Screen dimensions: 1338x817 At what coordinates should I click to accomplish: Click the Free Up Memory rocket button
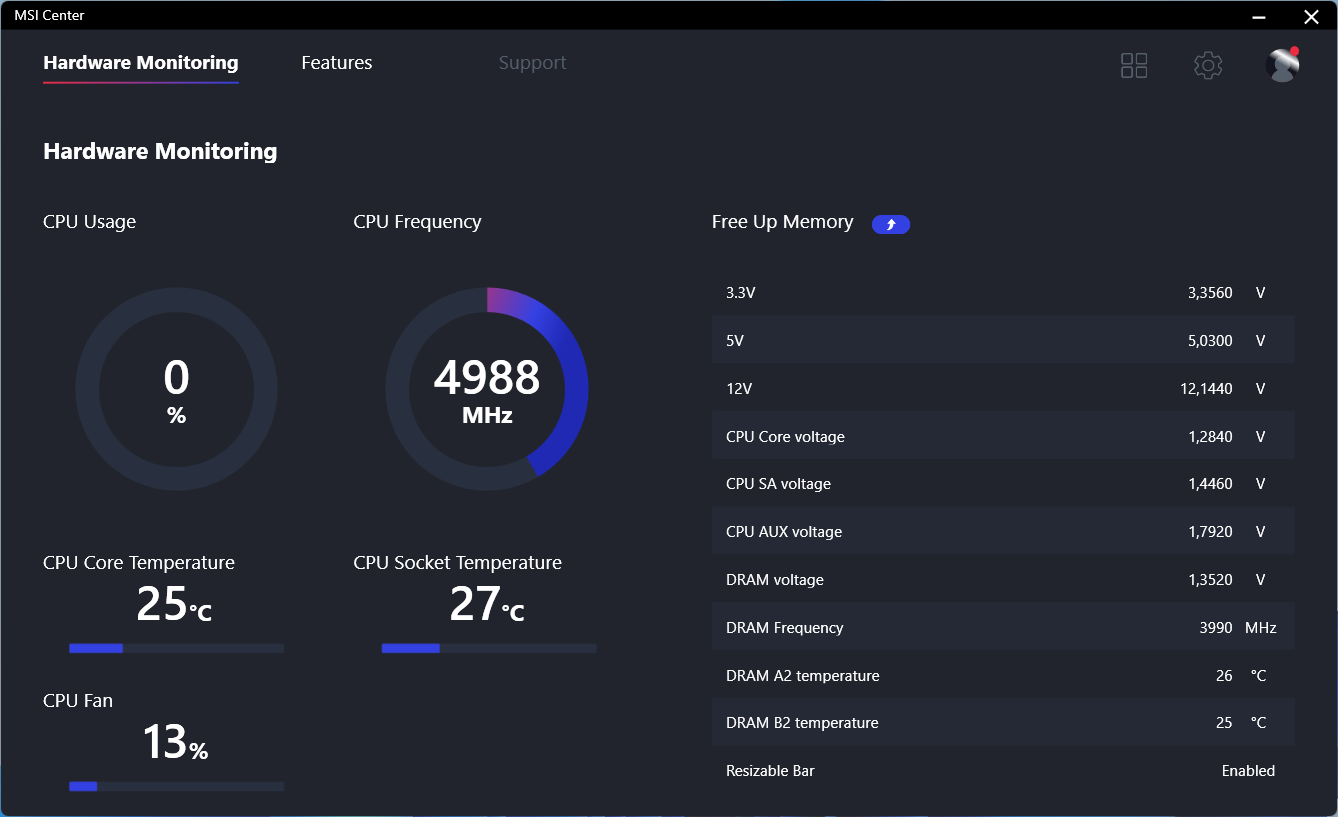click(891, 224)
